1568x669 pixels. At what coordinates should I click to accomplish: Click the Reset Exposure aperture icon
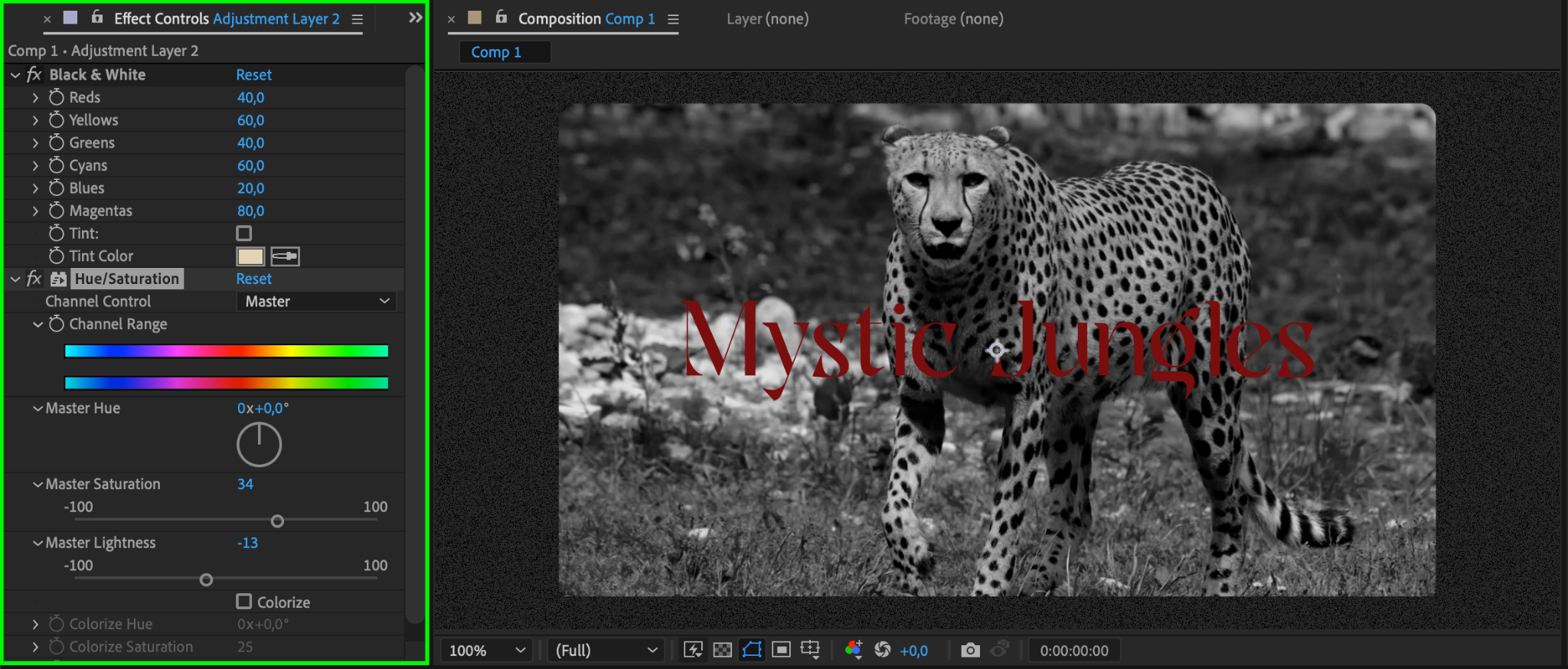tap(883, 650)
